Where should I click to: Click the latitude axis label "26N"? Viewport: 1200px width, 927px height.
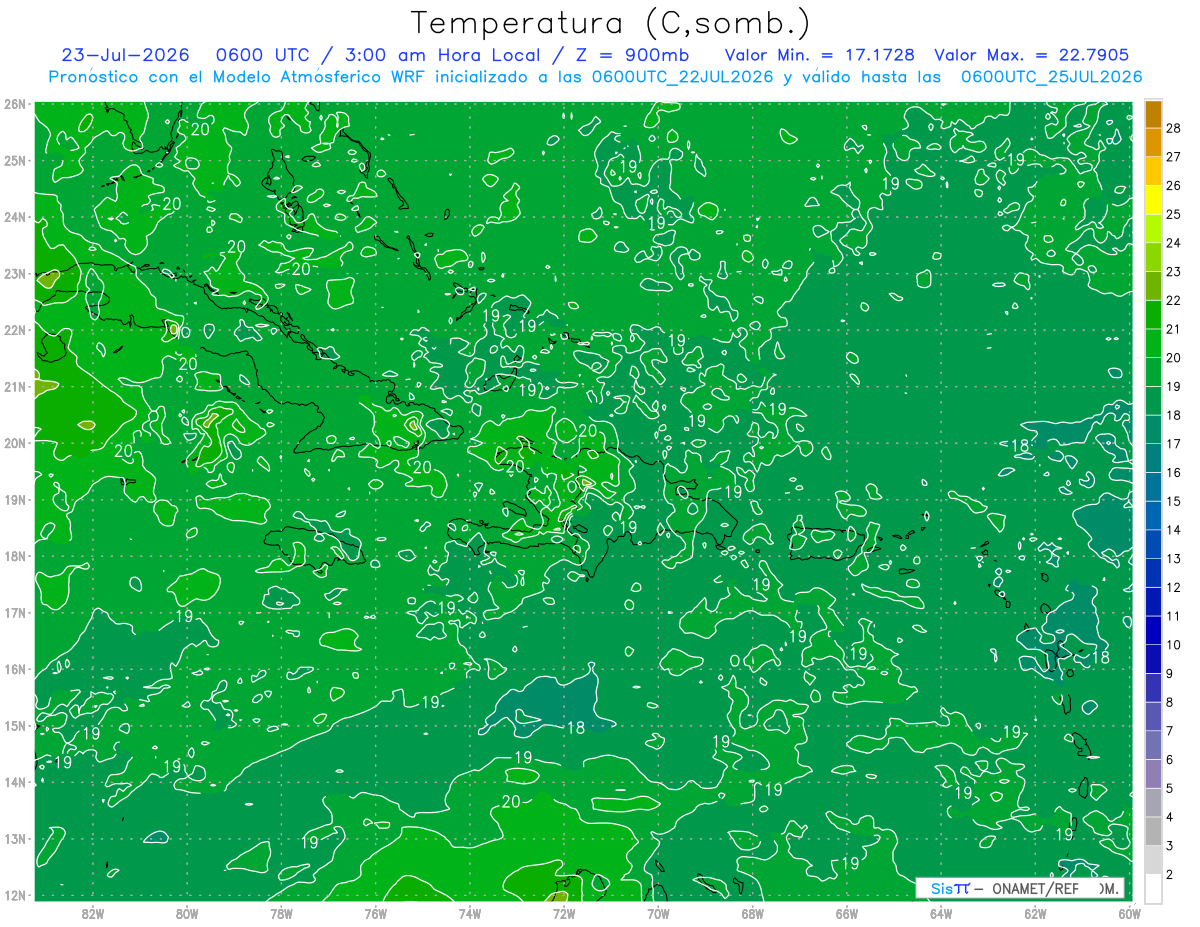coord(14,104)
